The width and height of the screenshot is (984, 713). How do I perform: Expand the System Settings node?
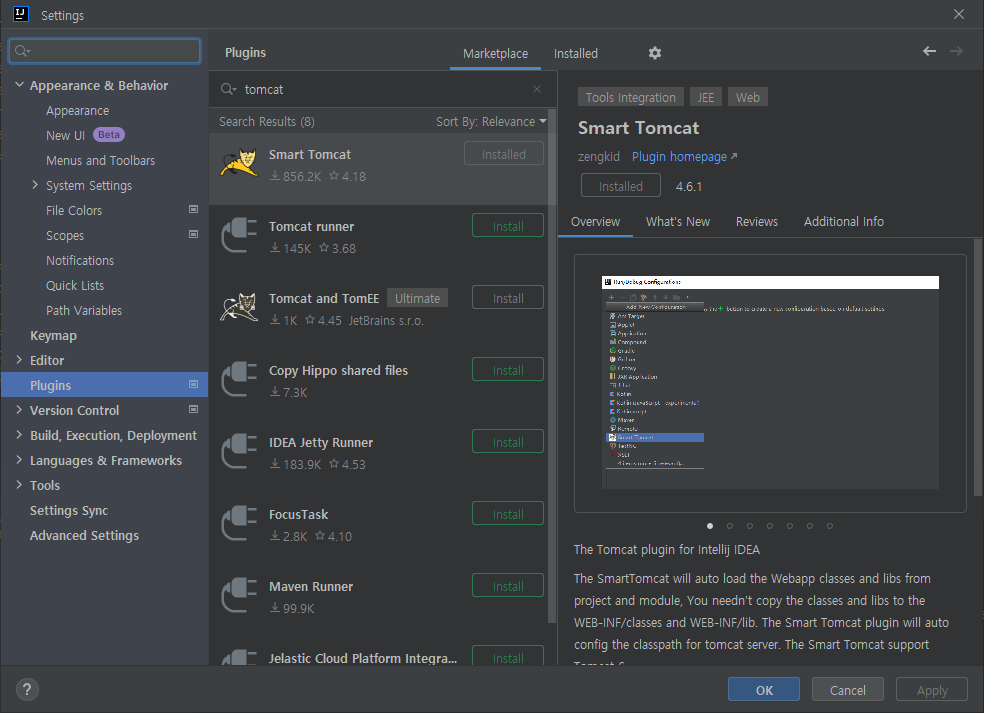(35, 185)
